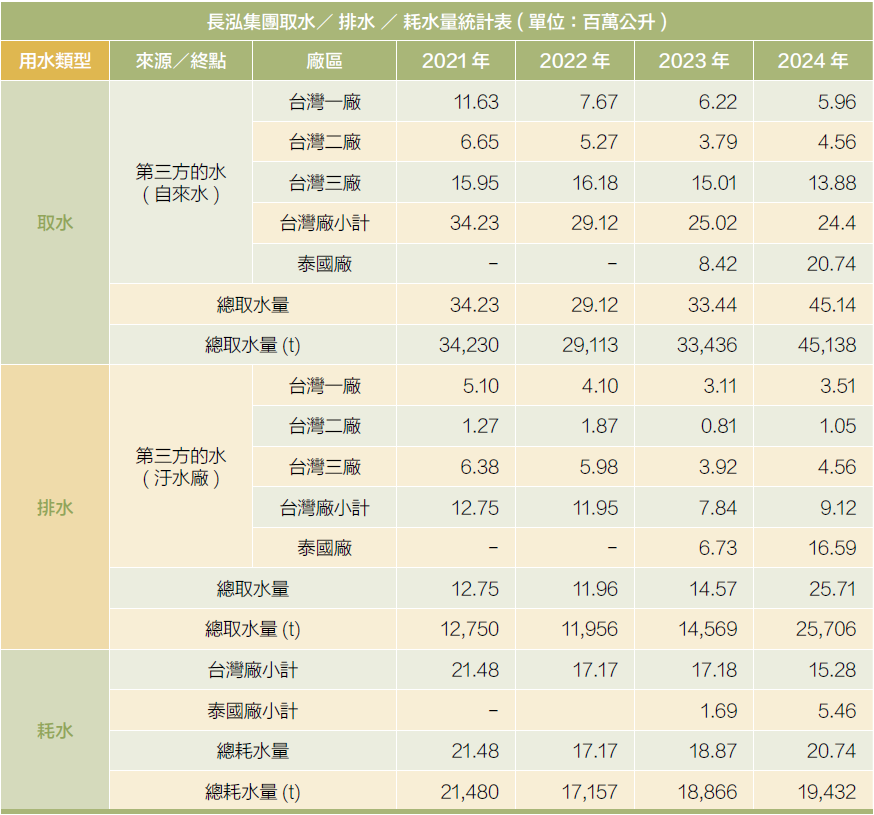Select the value 45.14
This screenshot has height=815, width=874.
832,305
